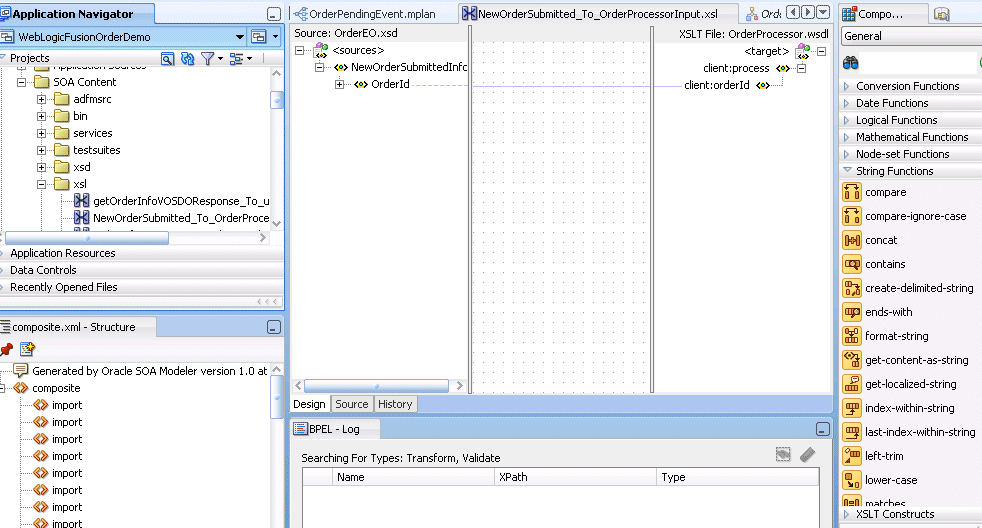Viewport: 982px width, 528px height.
Task: Click the source pane horizontal scrollbar thumb
Action: (376, 386)
